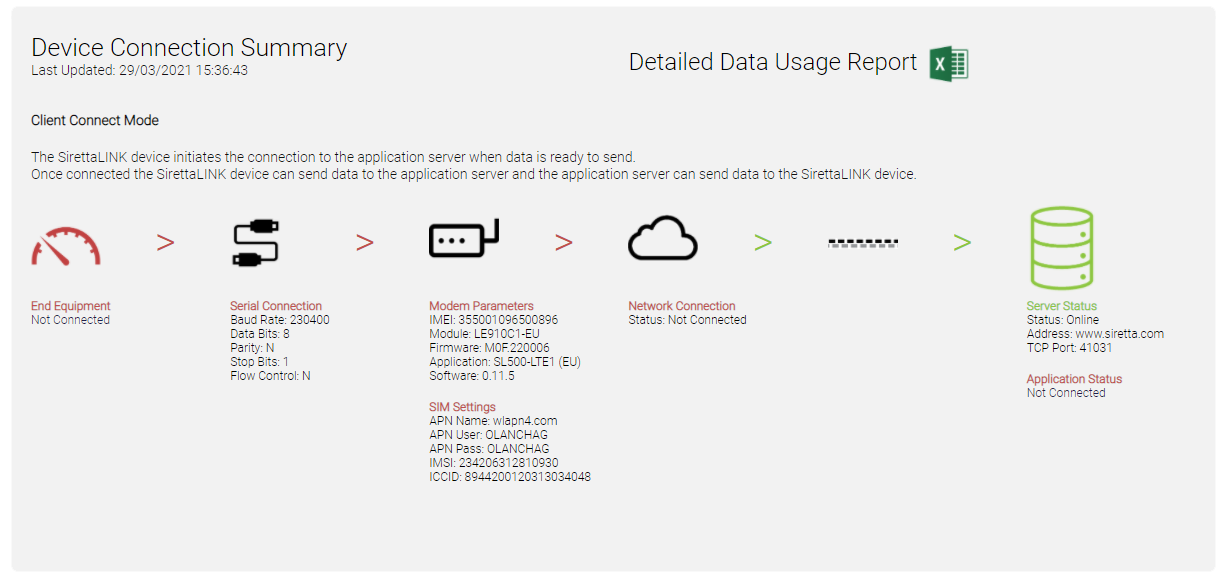Click the Firmware: M0F.220006 line

click(489, 348)
